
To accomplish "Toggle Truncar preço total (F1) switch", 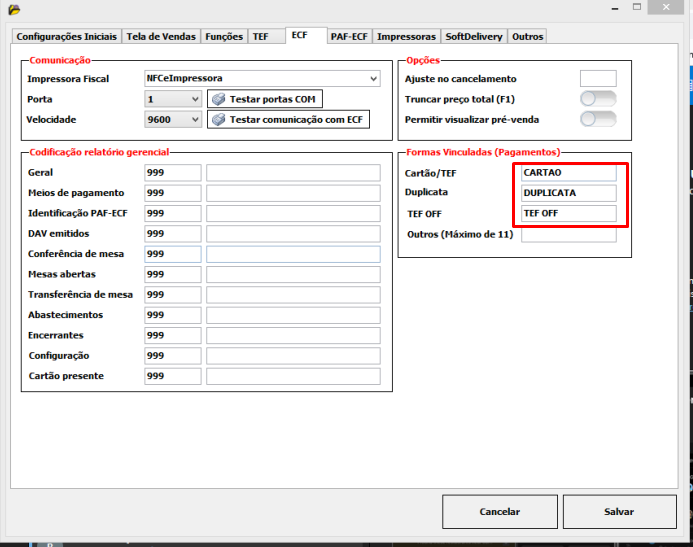I will pos(598,99).
